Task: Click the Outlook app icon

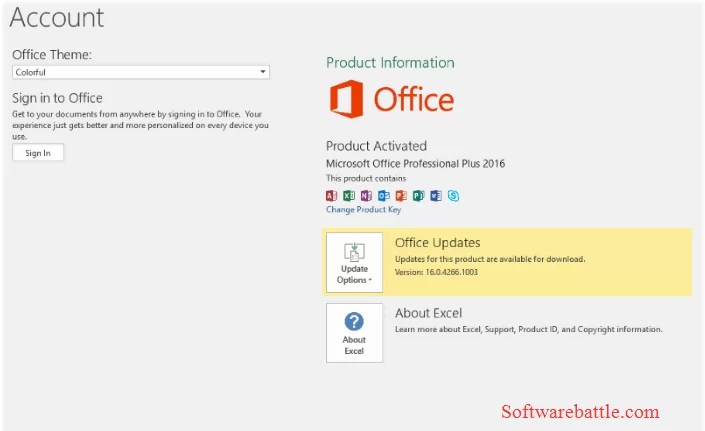Action: click(x=384, y=196)
